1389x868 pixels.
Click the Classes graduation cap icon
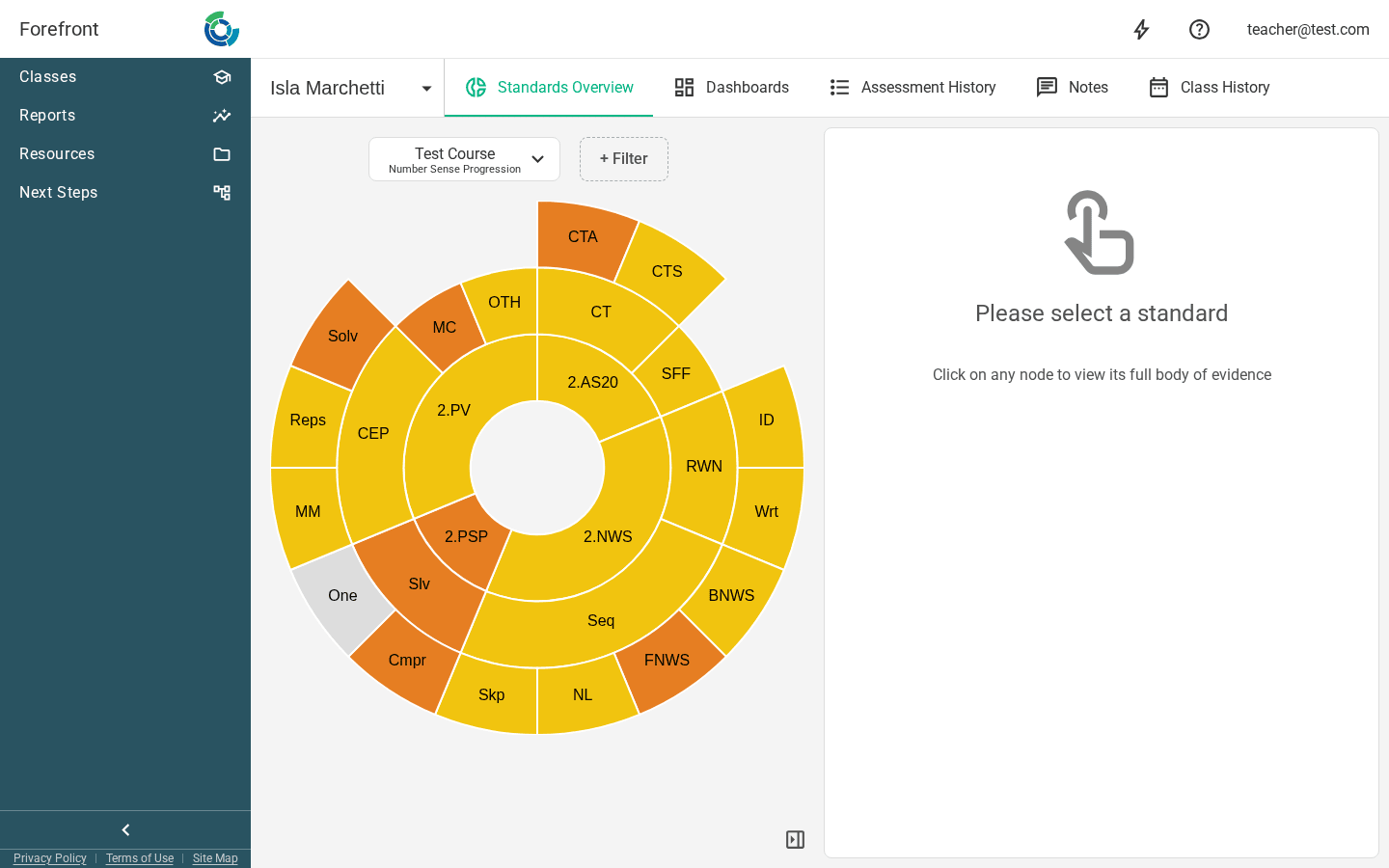point(222,77)
